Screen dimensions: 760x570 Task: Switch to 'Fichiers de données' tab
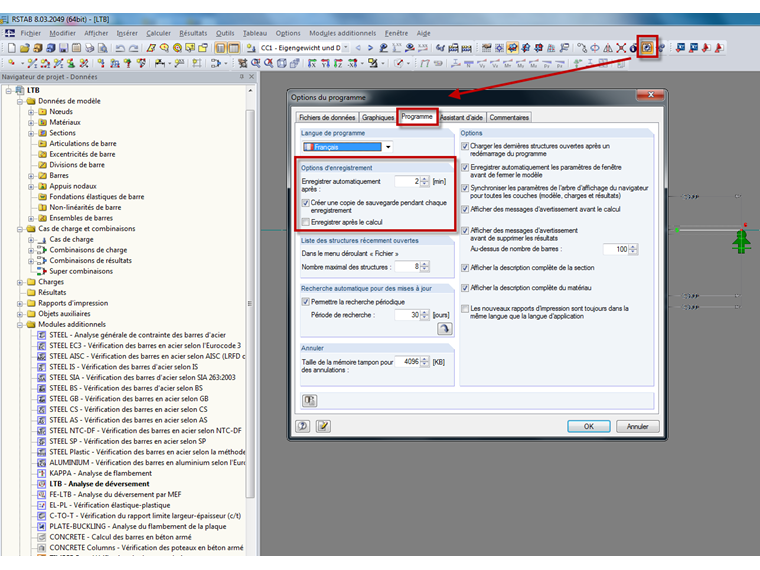tap(327, 117)
